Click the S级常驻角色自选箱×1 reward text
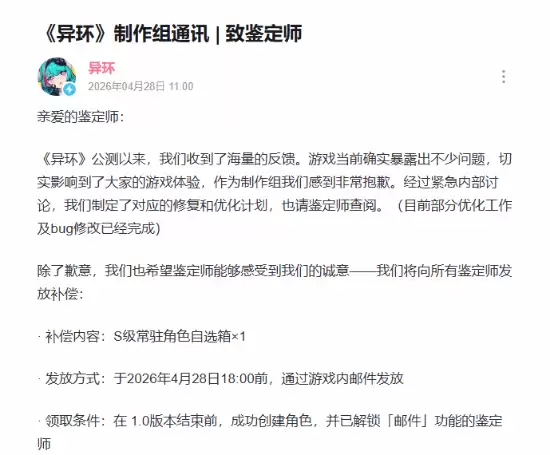 180,336
